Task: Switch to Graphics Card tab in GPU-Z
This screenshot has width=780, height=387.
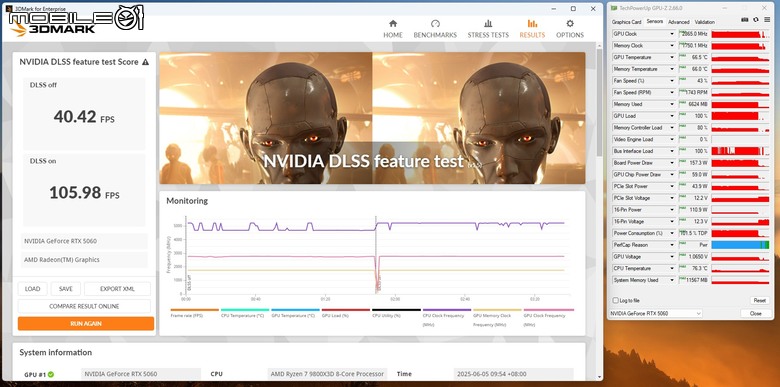Action: coord(626,22)
